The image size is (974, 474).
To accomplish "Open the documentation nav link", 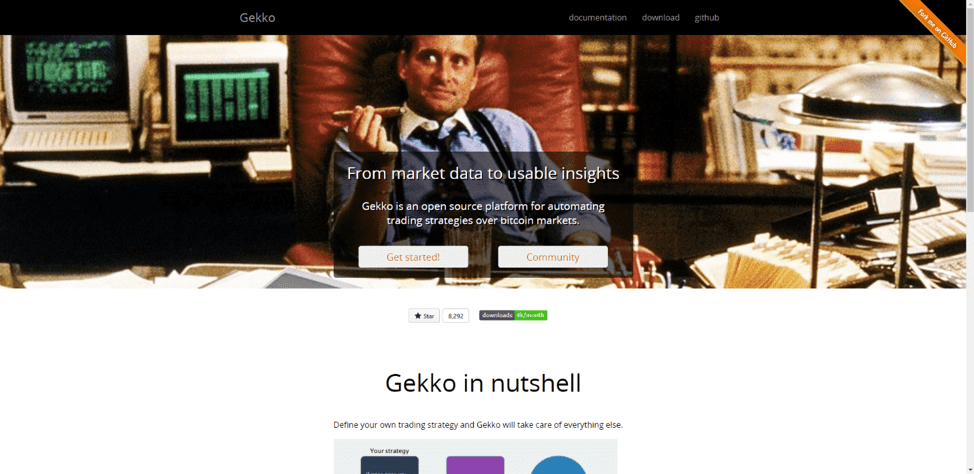I will point(598,17).
